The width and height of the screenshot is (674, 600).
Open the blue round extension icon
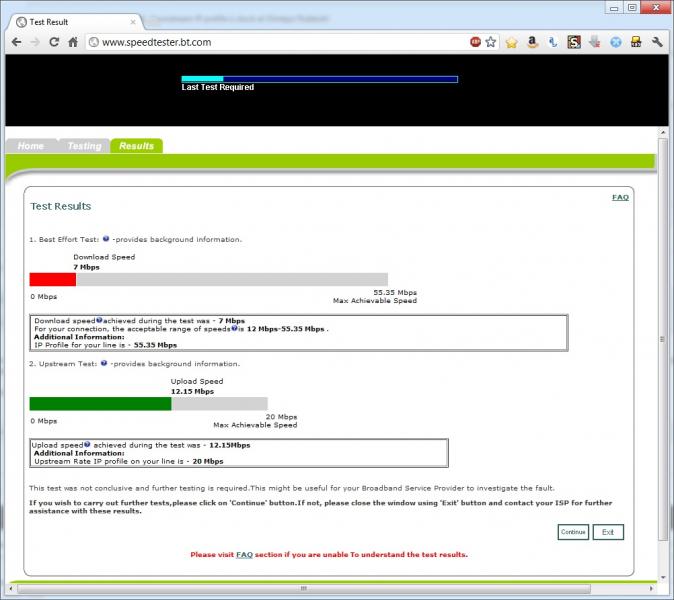616,42
